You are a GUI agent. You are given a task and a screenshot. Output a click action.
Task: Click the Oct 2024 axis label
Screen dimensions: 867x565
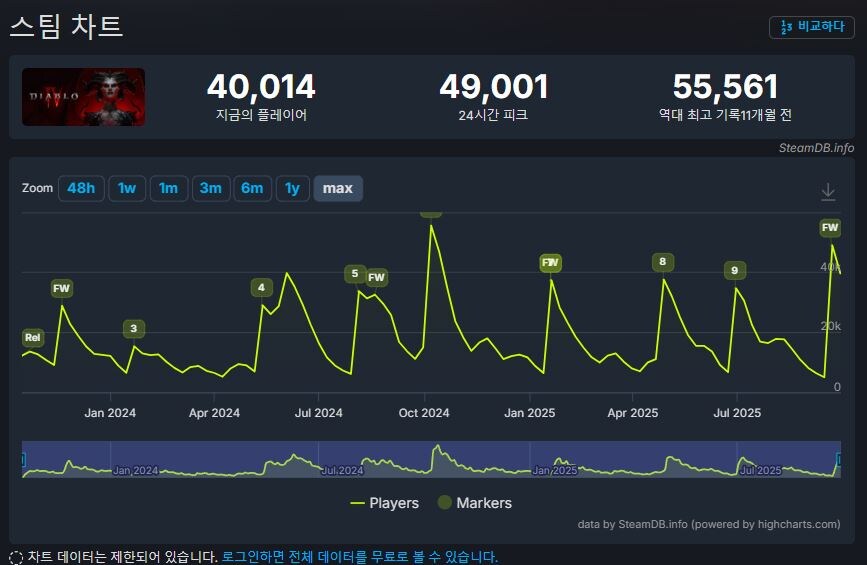pyautogui.click(x=424, y=413)
